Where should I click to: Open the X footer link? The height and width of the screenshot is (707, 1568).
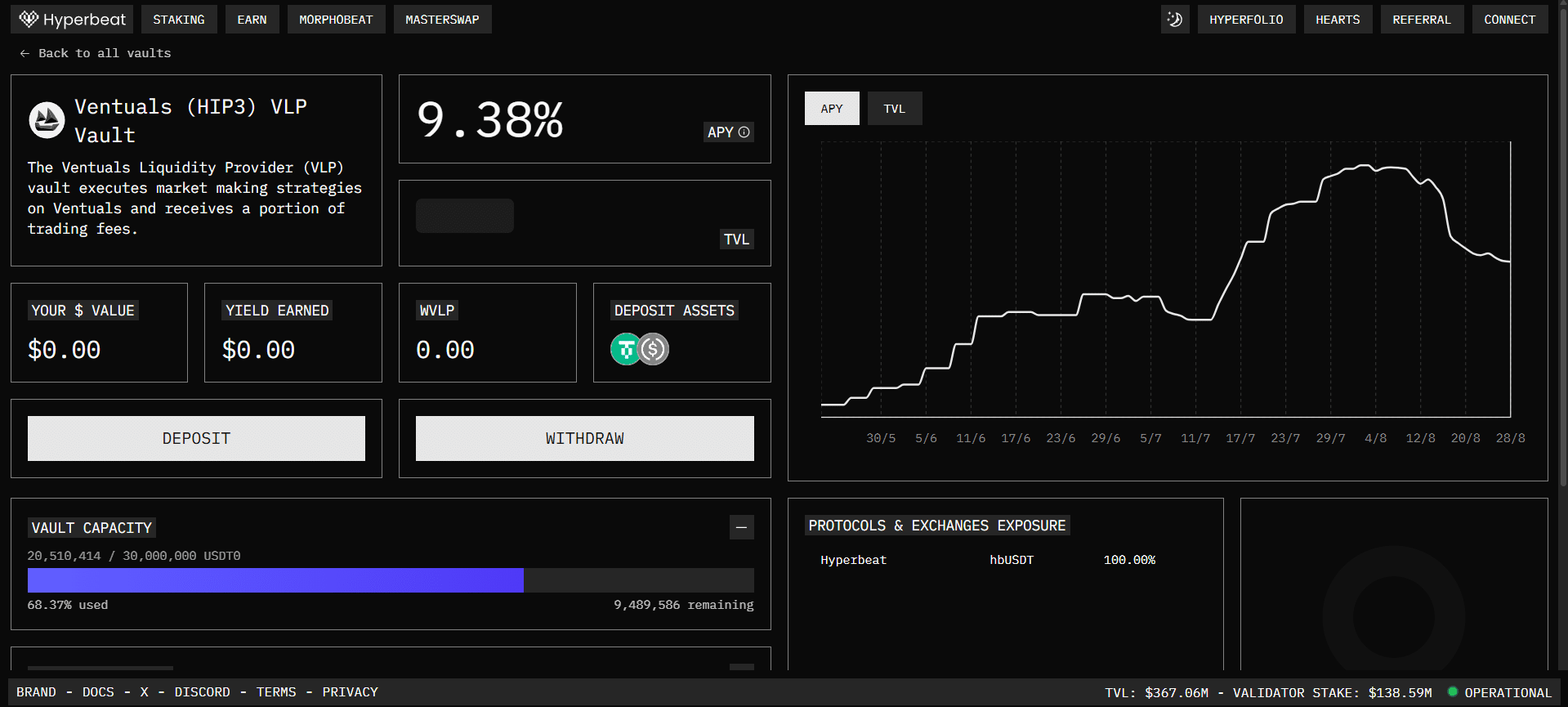(x=144, y=692)
